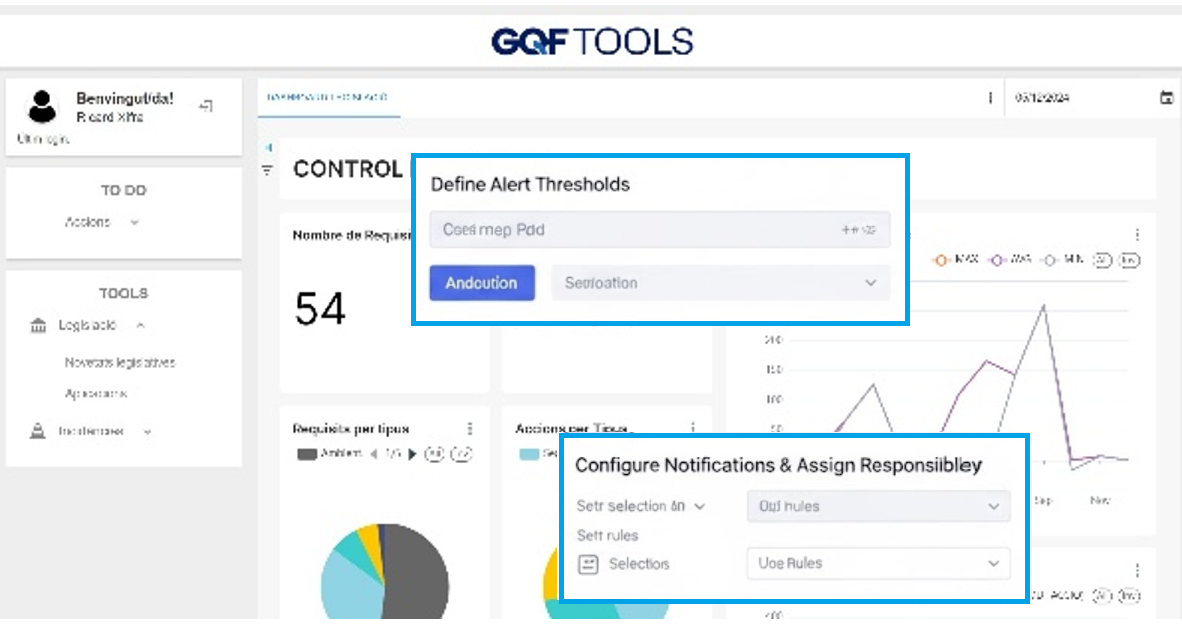Click the Selection icon in the Configure Notifications panel
The height and width of the screenshot is (624, 1182).
tap(588, 564)
